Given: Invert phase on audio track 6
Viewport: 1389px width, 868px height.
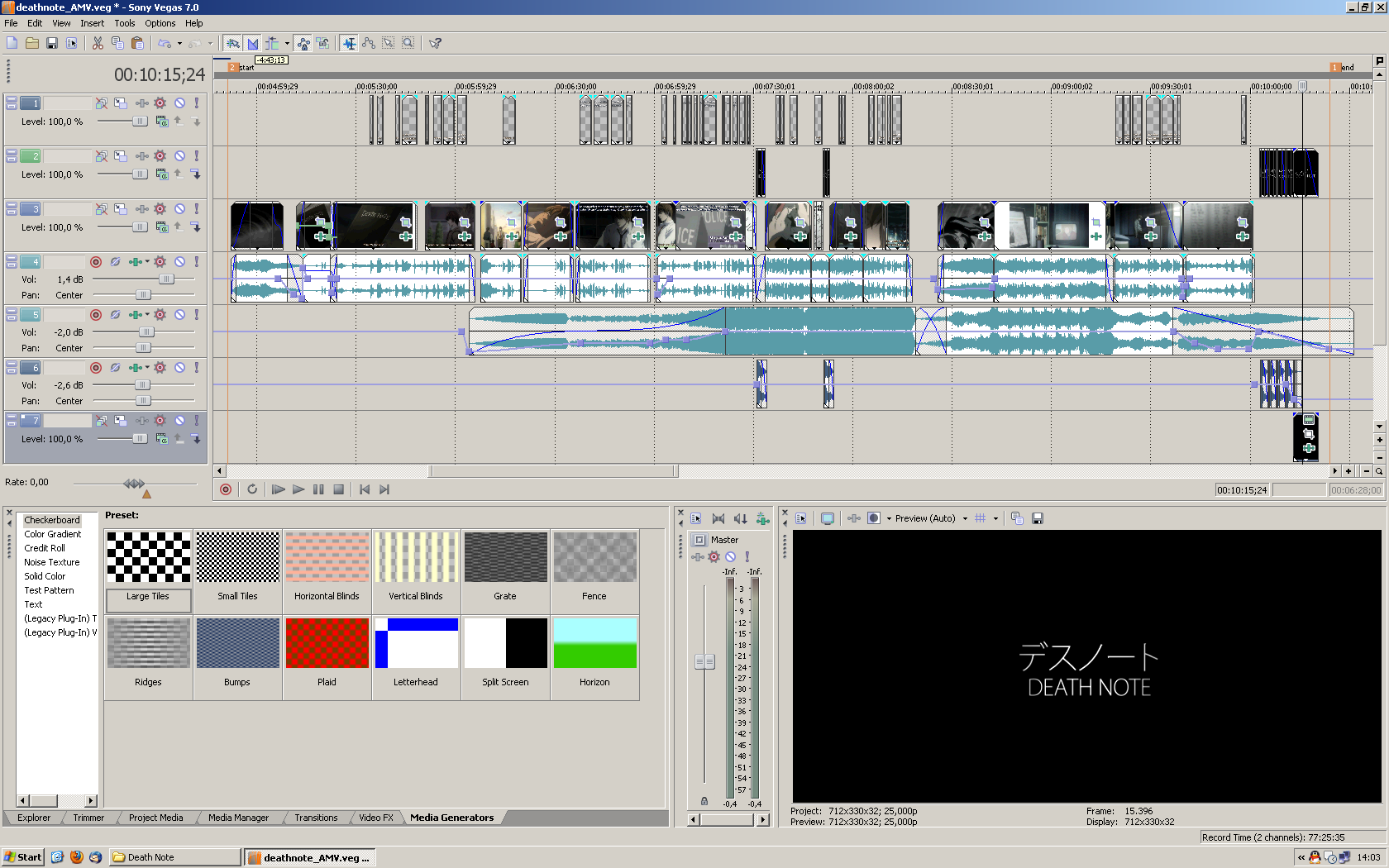Looking at the screenshot, I should click(115, 368).
